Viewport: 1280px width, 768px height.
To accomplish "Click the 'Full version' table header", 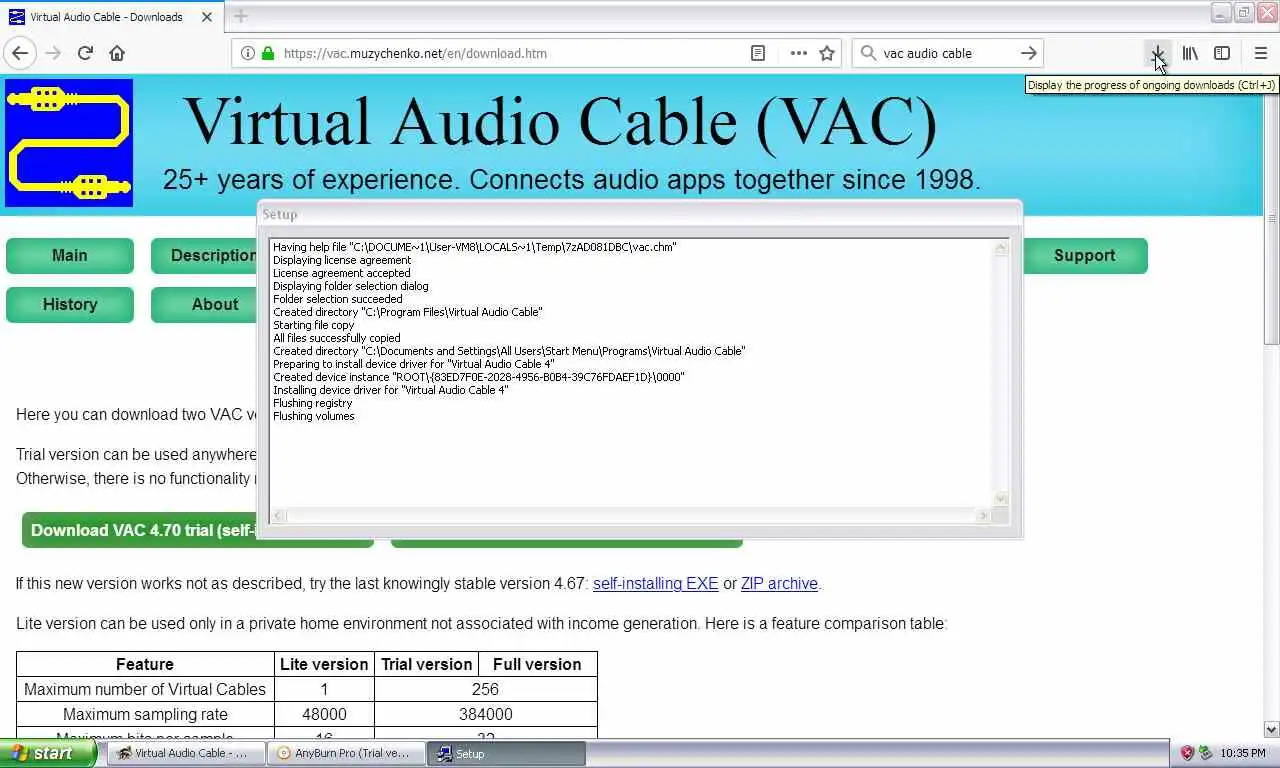I will click(x=537, y=664).
